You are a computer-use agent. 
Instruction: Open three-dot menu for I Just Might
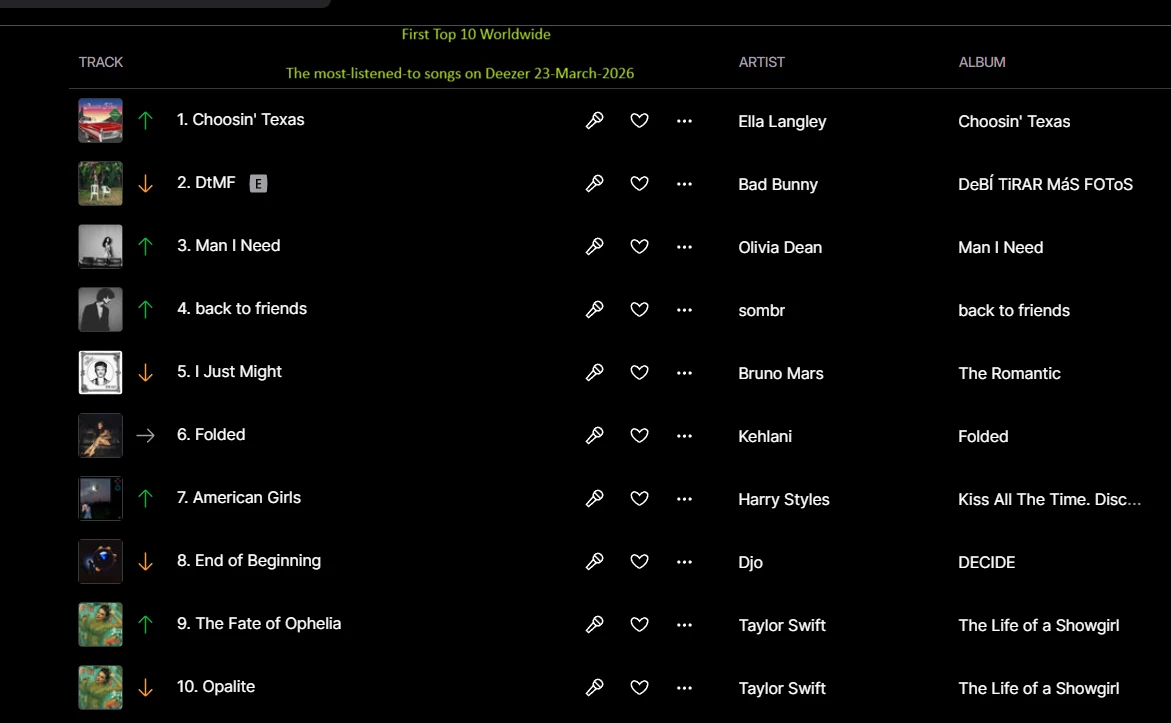tap(684, 373)
